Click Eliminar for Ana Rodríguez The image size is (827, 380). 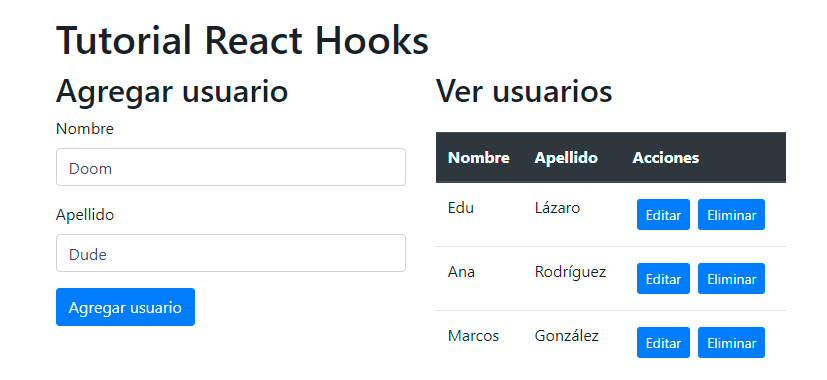pos(732,279)
